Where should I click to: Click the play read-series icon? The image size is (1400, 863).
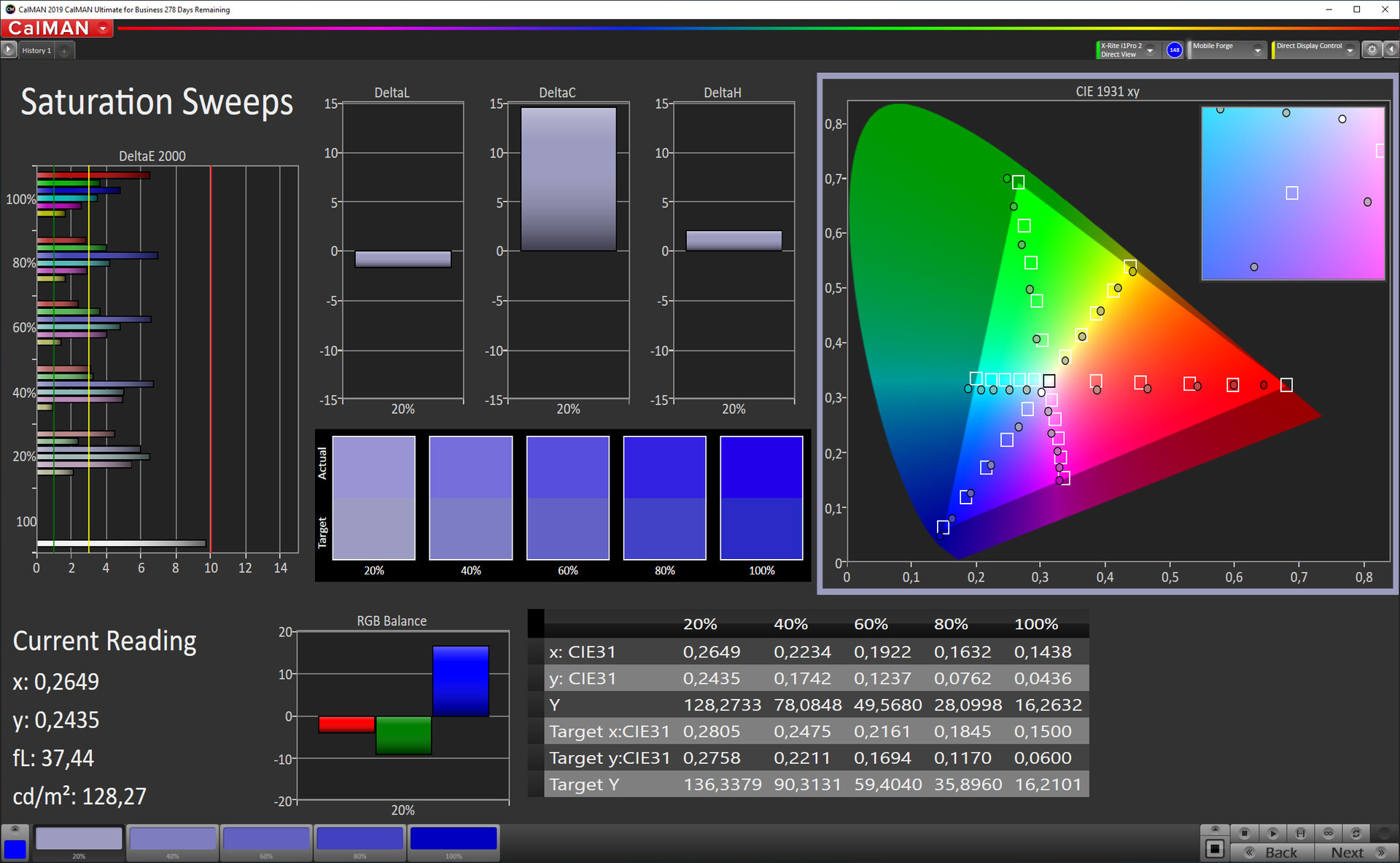coord(1272,833)
